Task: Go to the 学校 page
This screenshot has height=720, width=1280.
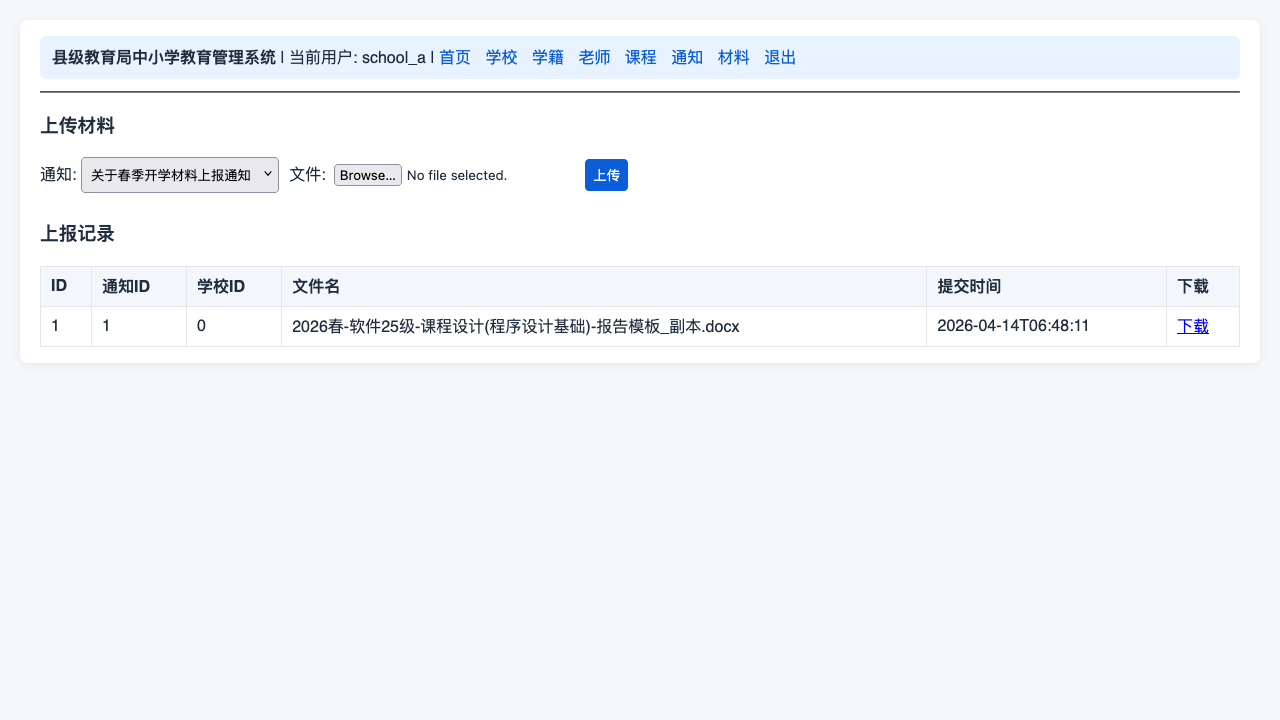Action: (502, 57)
